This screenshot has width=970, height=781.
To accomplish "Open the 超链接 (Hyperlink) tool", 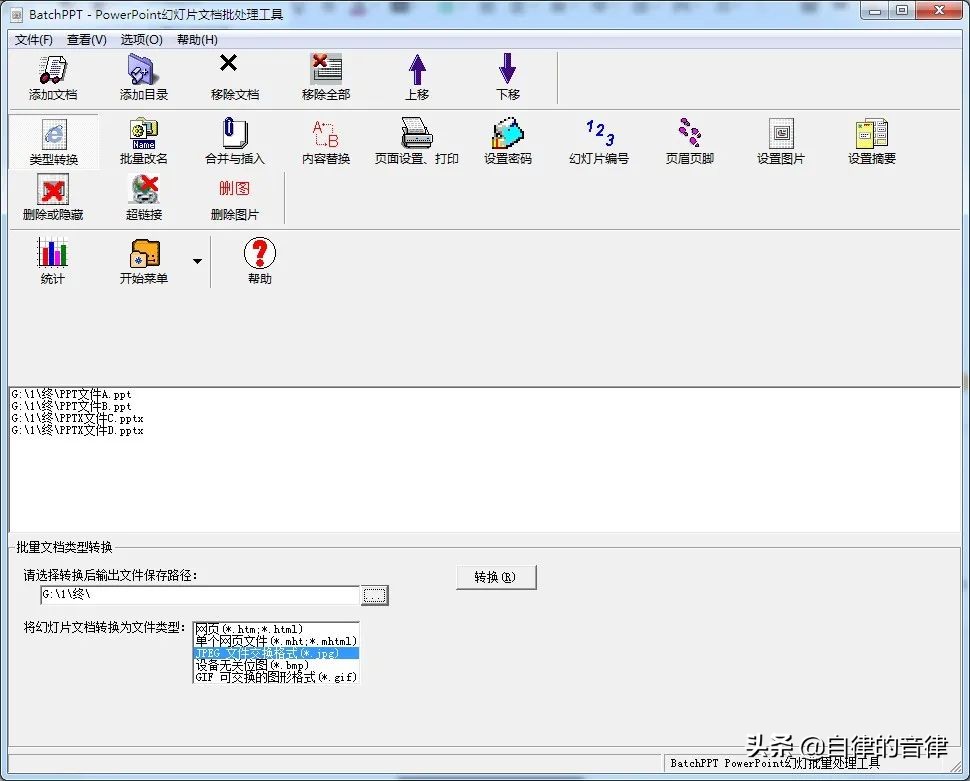I will pos(144,198).
